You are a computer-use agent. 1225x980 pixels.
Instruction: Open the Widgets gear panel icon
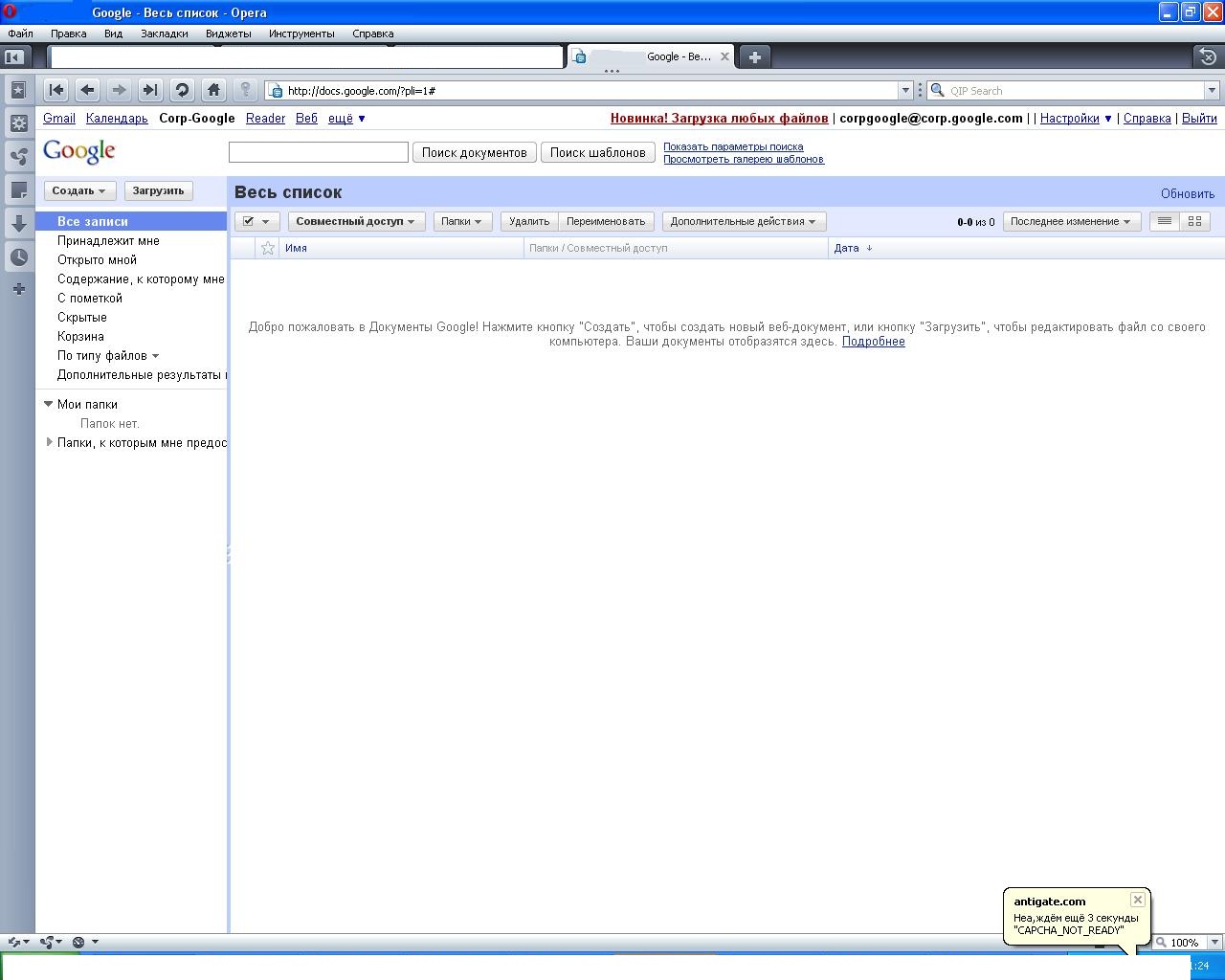(17, 123)
